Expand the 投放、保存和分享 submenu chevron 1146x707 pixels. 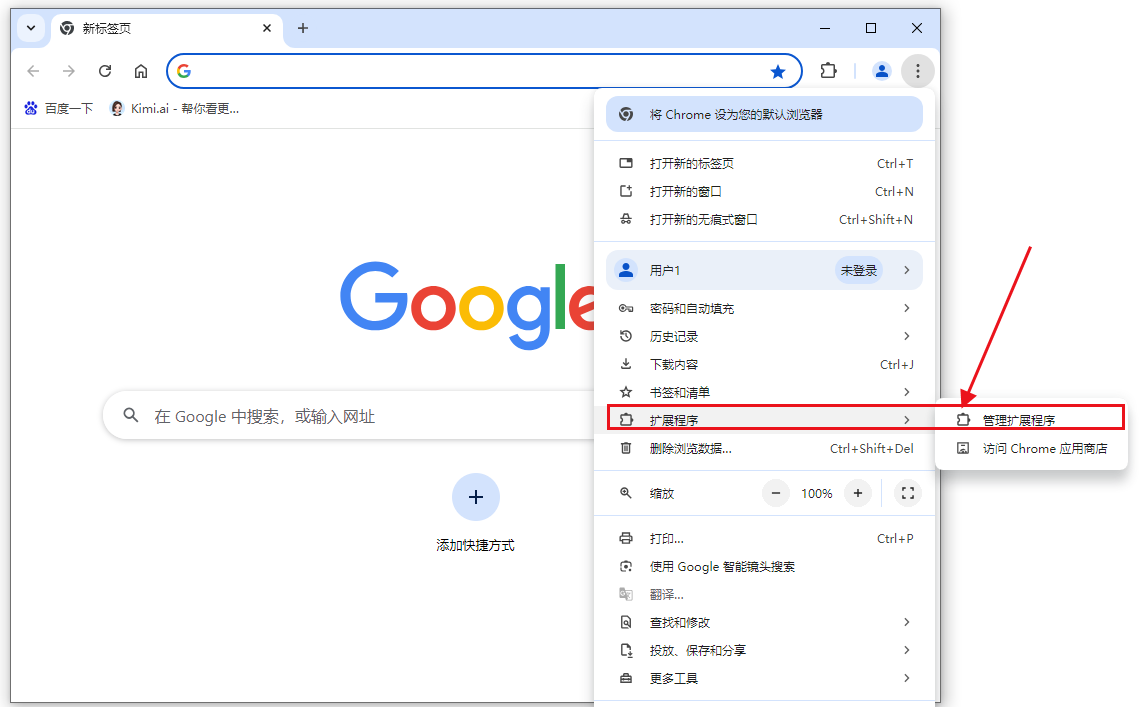tap(906, 650)
